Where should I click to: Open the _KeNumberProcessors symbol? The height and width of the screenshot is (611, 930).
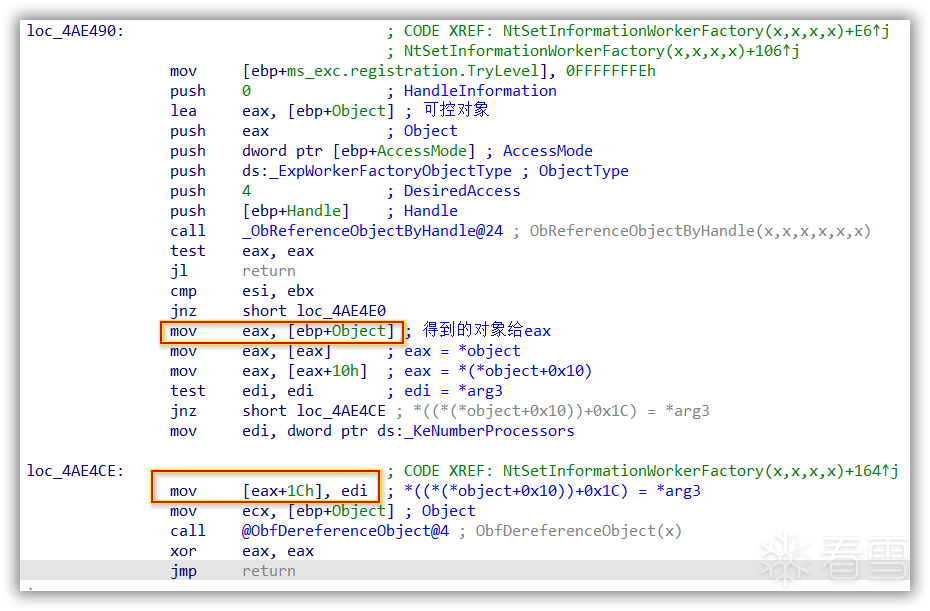tap(489, 431)
